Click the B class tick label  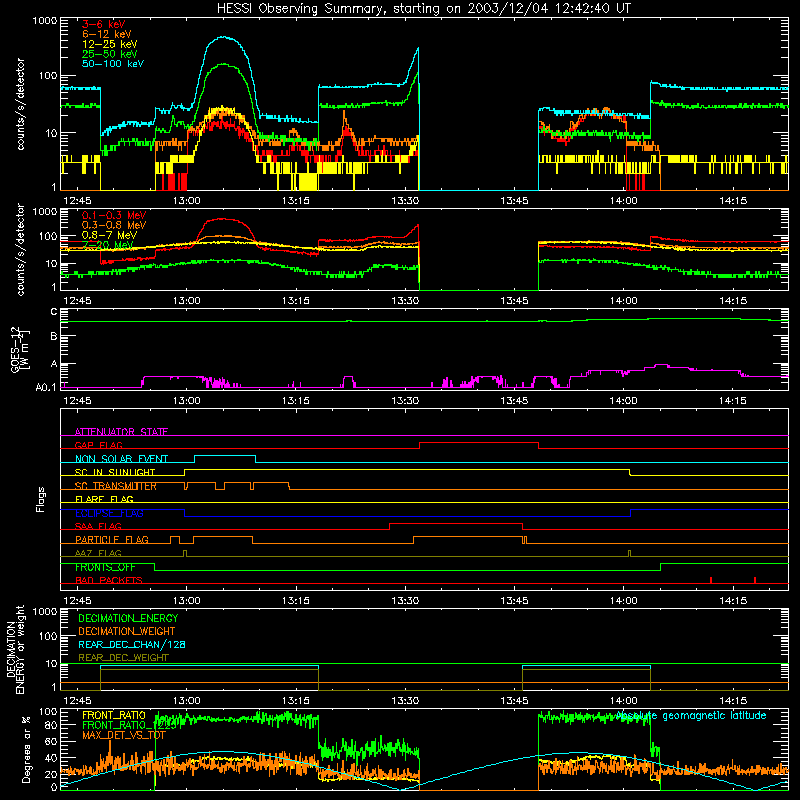(54, 337)
